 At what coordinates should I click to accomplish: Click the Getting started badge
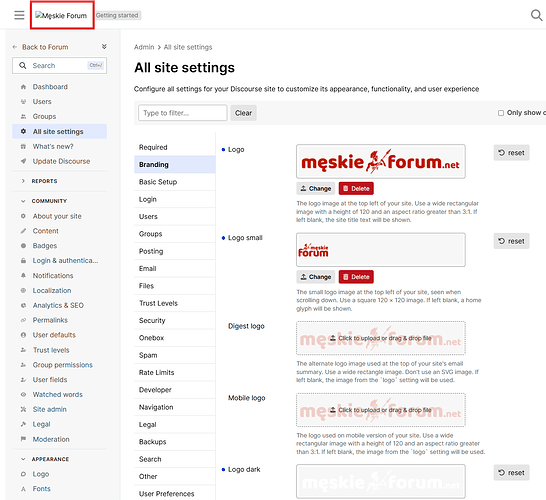click(117, 15)
